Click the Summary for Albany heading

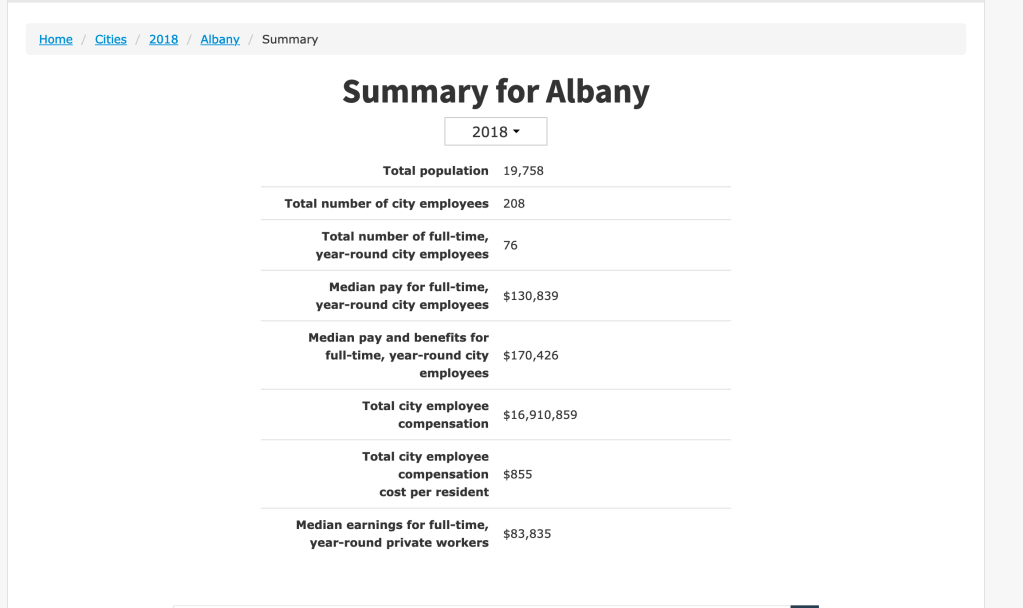click(496, 92)
